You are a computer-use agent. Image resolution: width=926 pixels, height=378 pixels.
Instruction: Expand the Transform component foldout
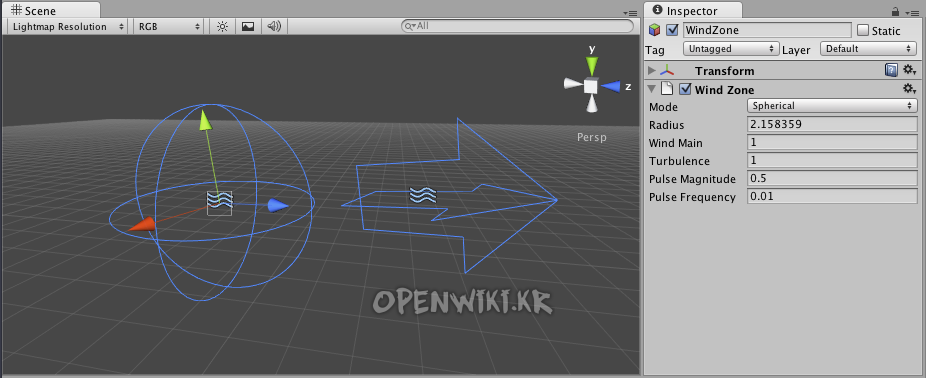tap(651, 71)
